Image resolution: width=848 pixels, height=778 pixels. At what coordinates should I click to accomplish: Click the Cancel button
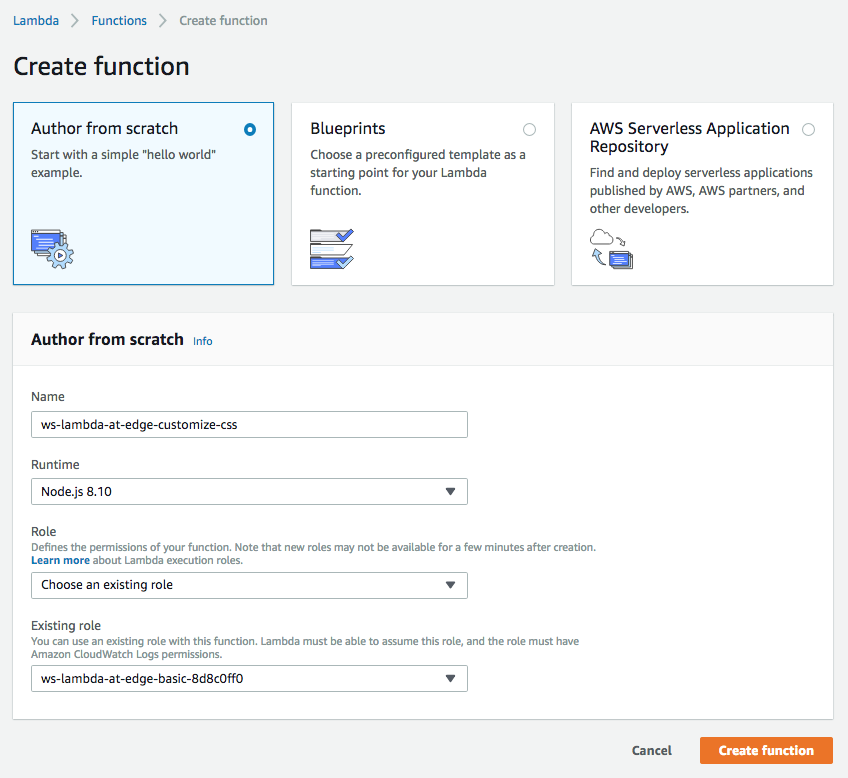[652, 750]
